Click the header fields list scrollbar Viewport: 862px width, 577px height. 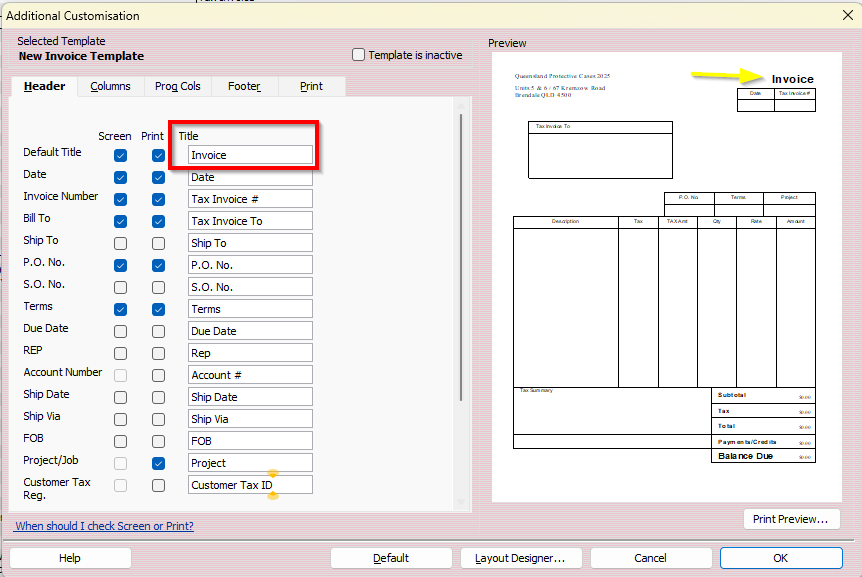click(461, 257)
